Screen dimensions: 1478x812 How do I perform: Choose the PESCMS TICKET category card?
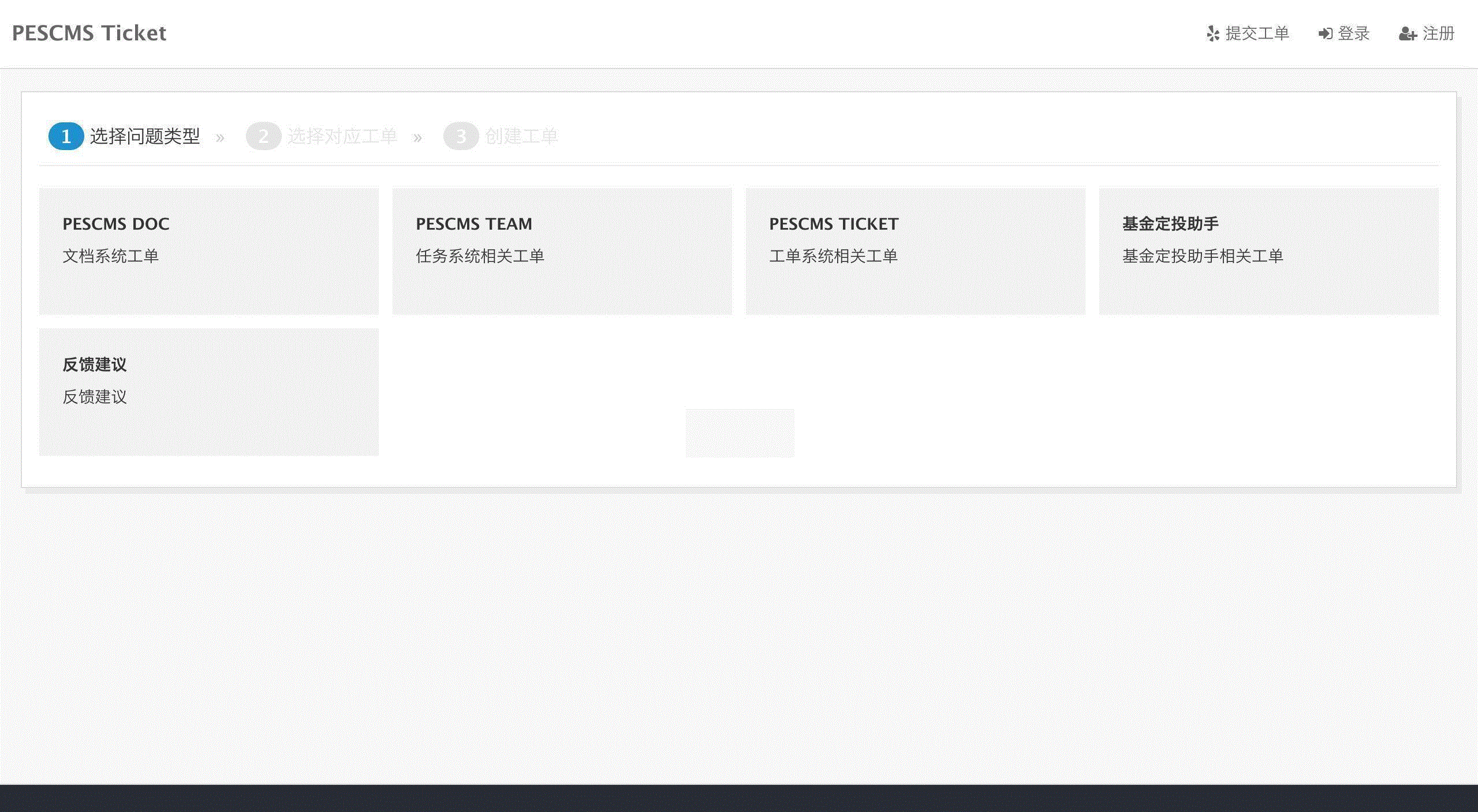pyautogui.click(x=915, y=251)
